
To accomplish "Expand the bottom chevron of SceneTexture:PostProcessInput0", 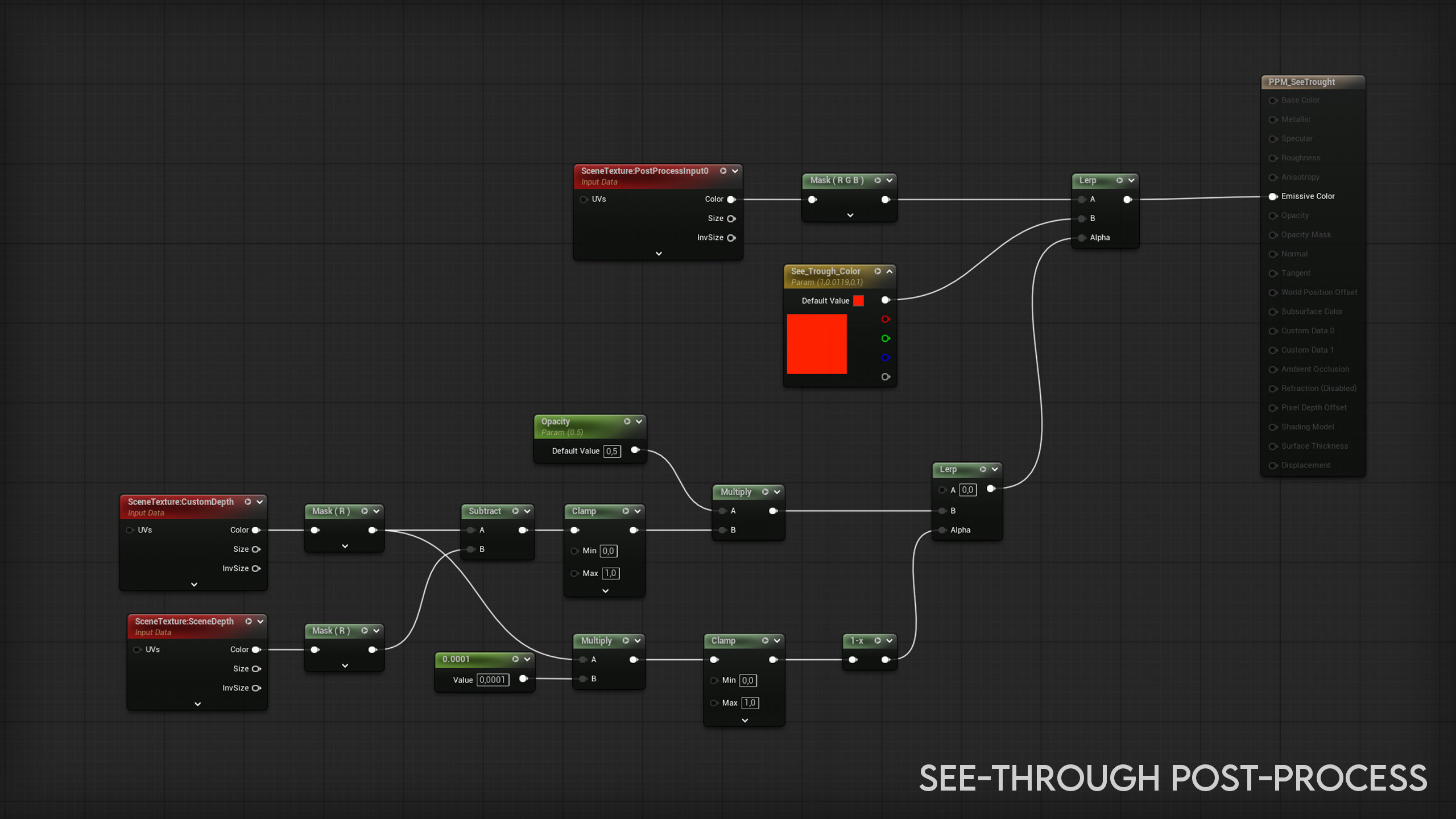I will [x=659, y=254].
